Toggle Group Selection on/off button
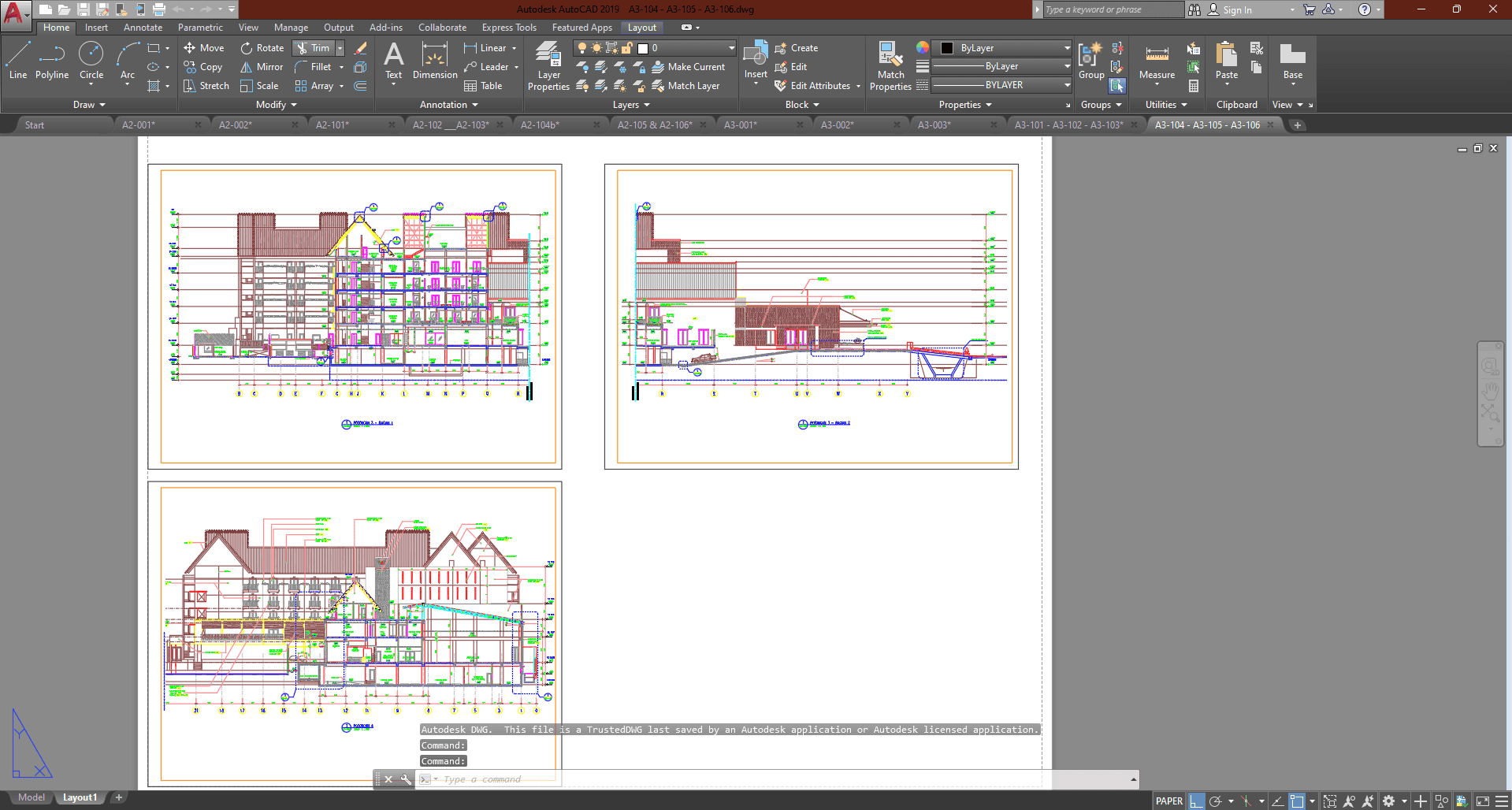Viewport: 1512px width, 810px height. tap(1117, 86)
